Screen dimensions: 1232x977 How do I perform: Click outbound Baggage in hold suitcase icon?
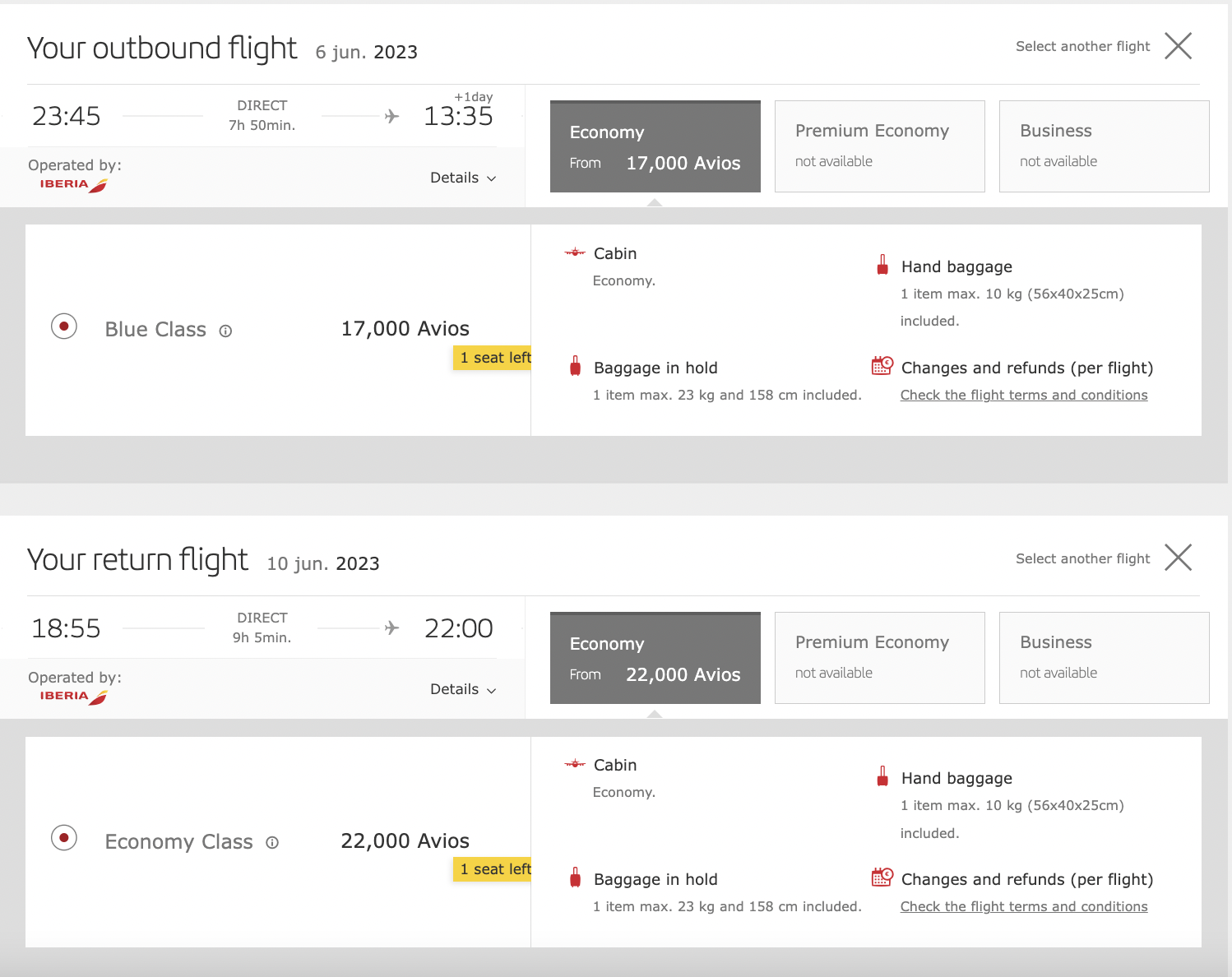pos(576,367)
